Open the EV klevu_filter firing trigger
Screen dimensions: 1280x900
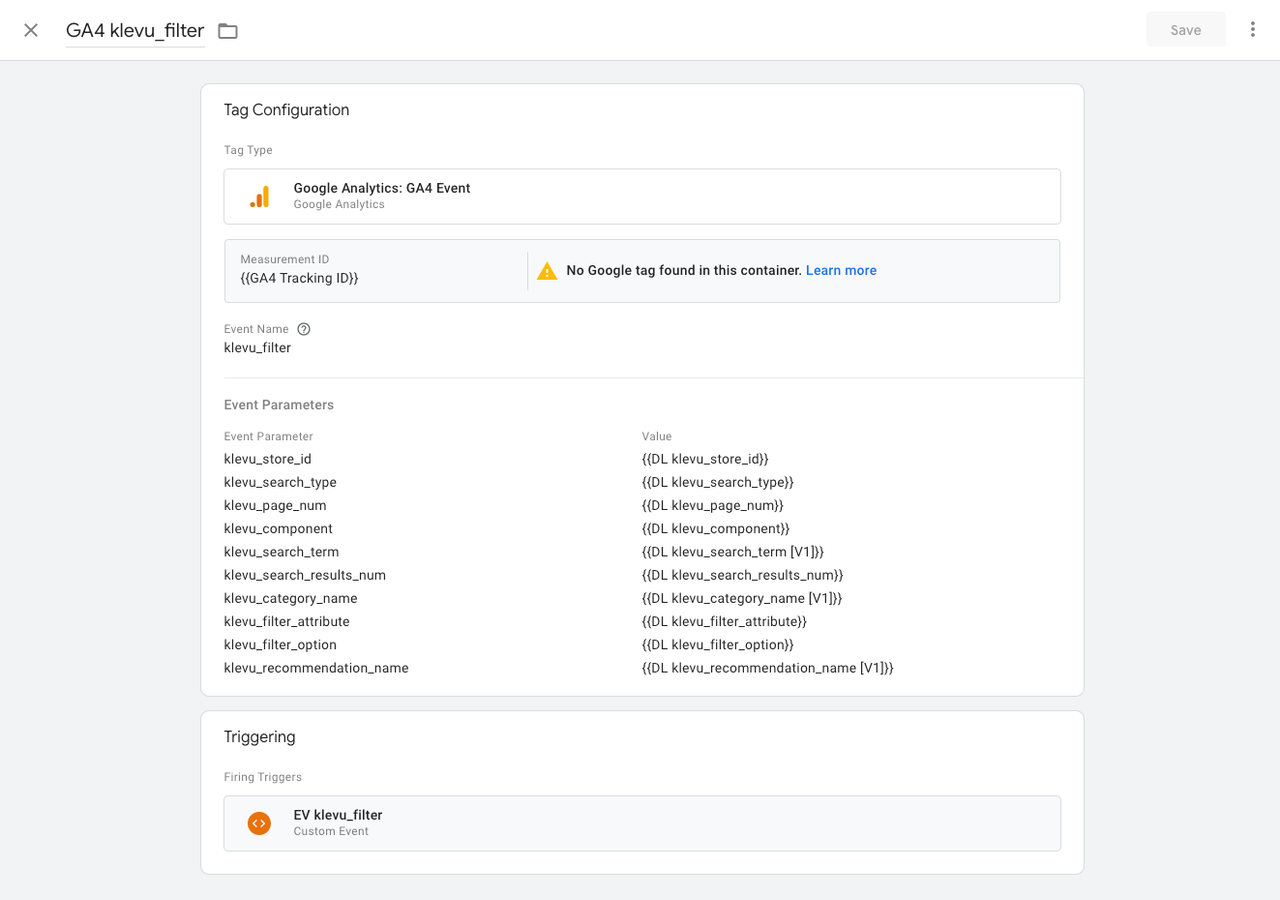coord(642,823)
